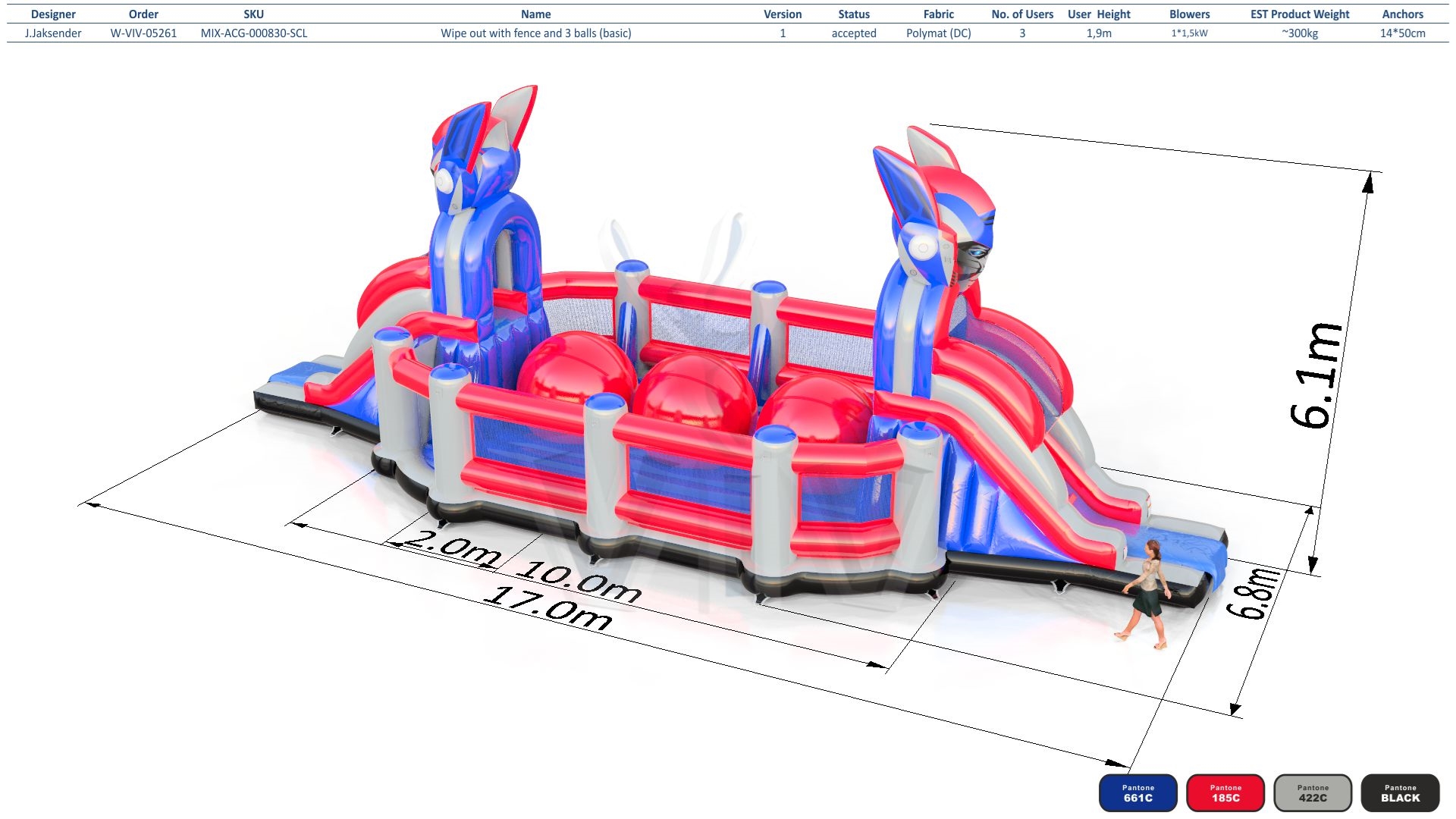Select SKU value MIX-ACG-000830-SCL

tap(254, 33)
